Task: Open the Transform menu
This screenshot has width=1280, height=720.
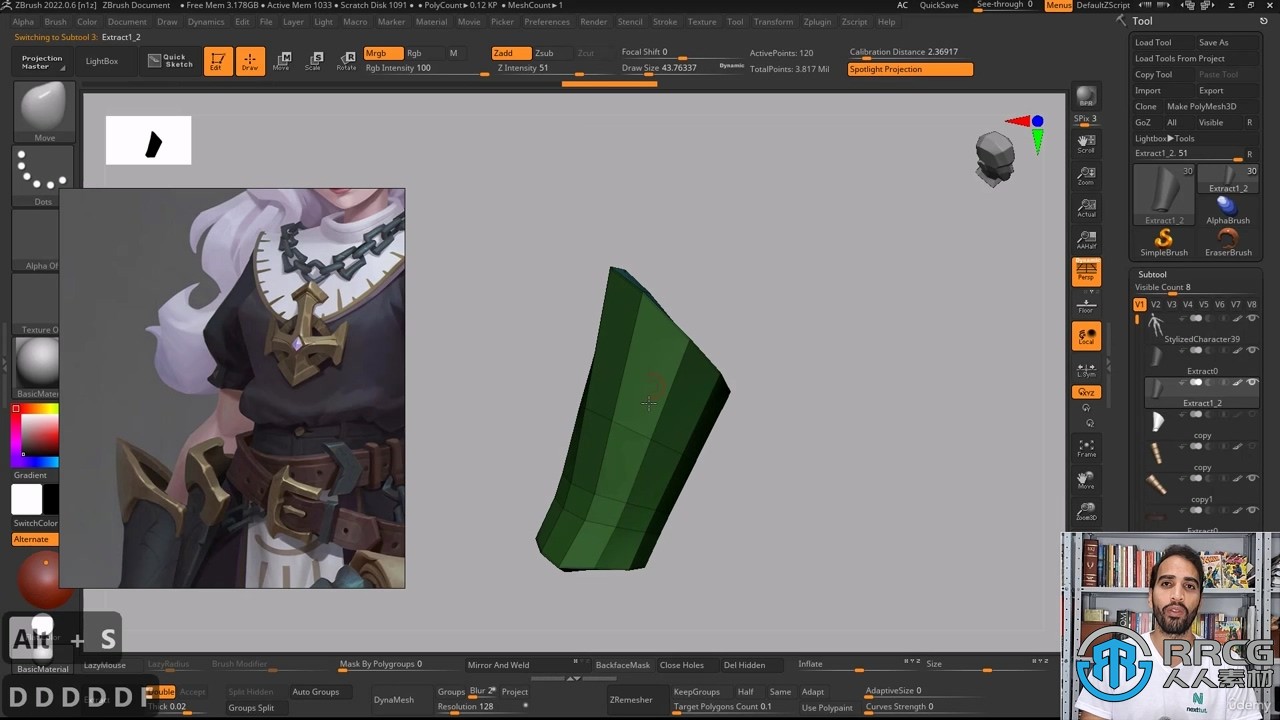Action: tap(773, 21)
